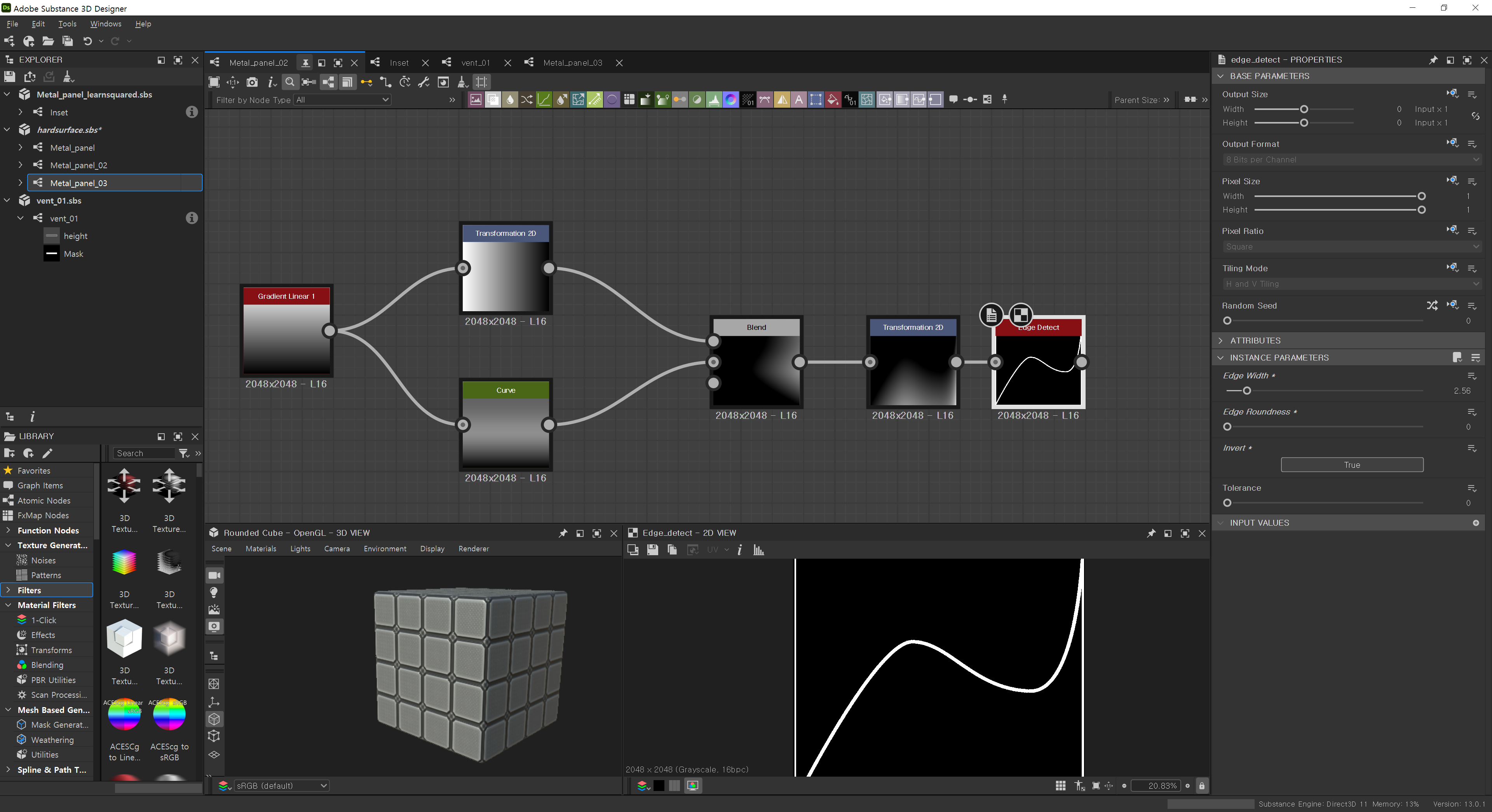The image size is (1492, 812).
Task: Click the HSL color wheel node icon
Action: pyautogui.click(x=731, y=99)
